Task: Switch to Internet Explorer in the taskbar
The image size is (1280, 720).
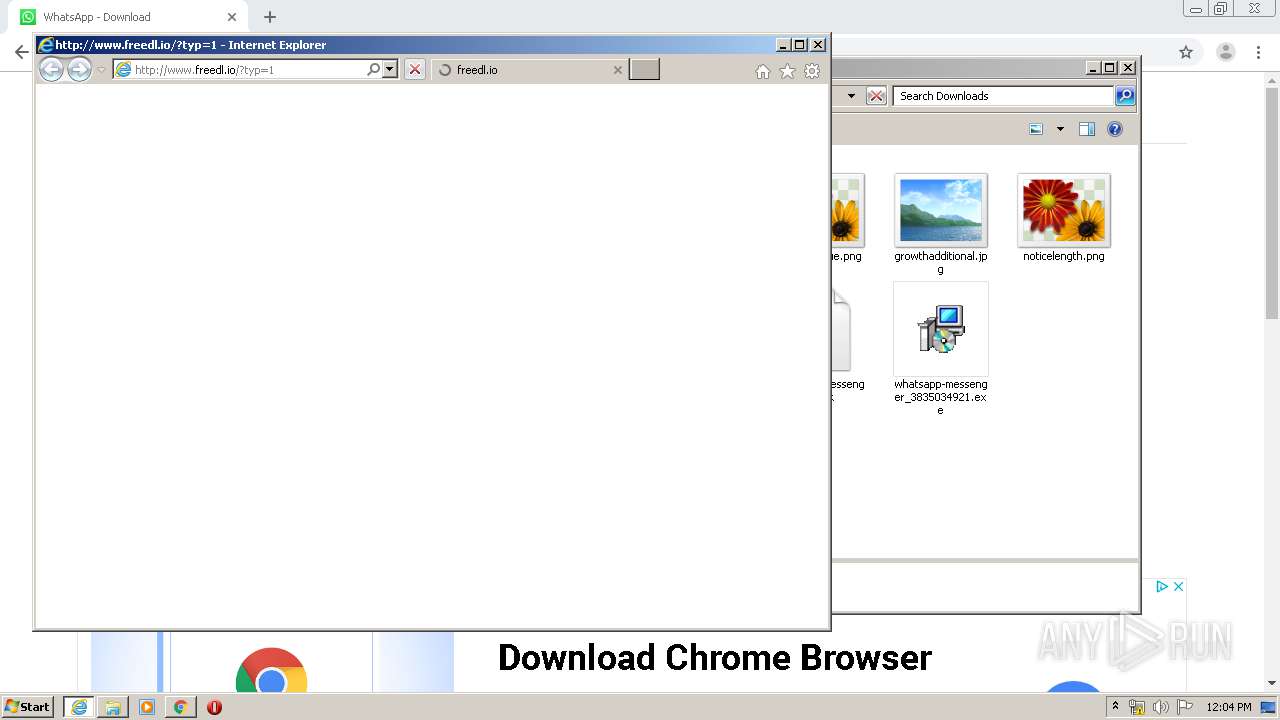Action: (79, 707)
